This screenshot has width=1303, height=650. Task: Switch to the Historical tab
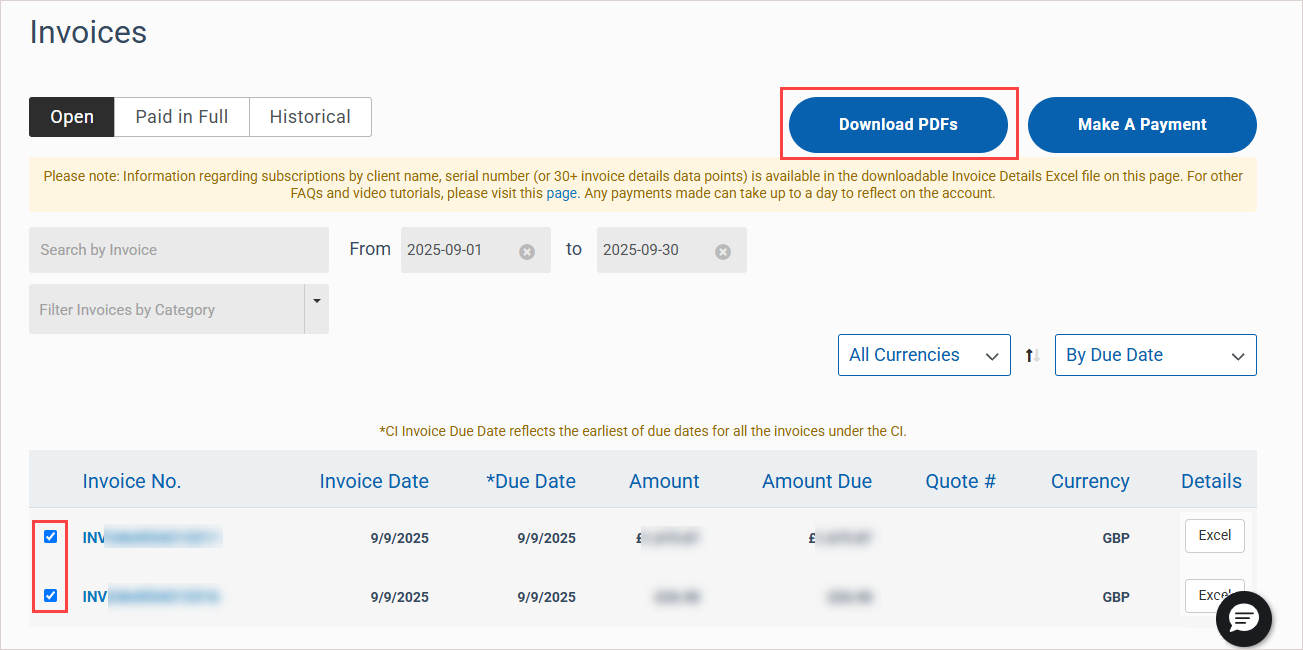[x=310, y=117]
